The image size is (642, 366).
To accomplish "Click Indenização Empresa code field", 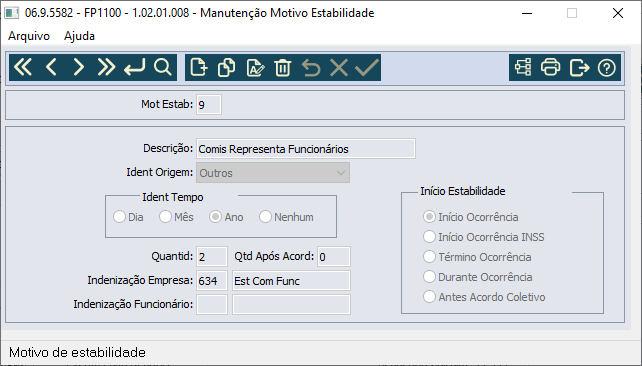I will [212, 281].
